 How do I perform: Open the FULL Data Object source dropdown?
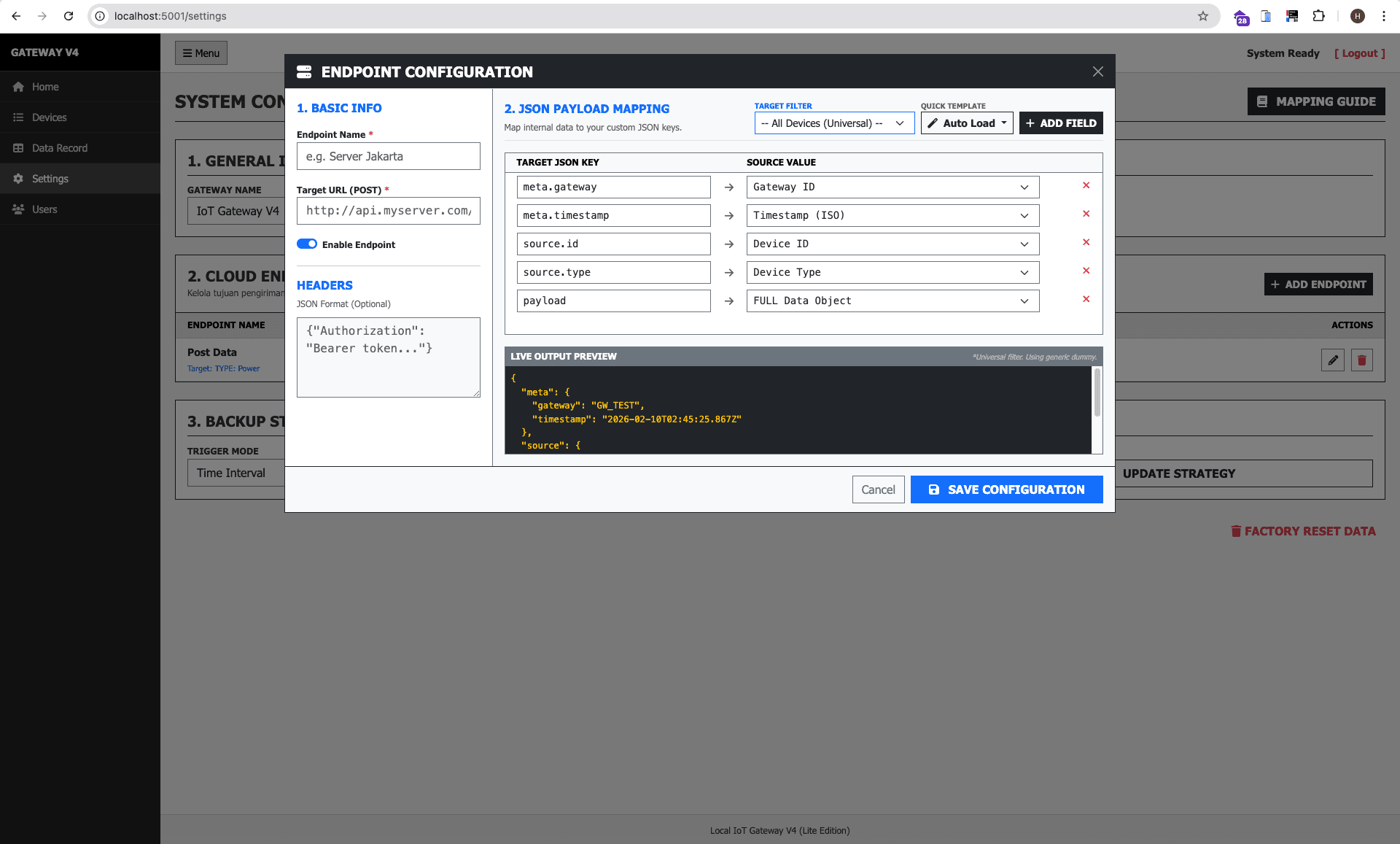[x=892, y=301]
